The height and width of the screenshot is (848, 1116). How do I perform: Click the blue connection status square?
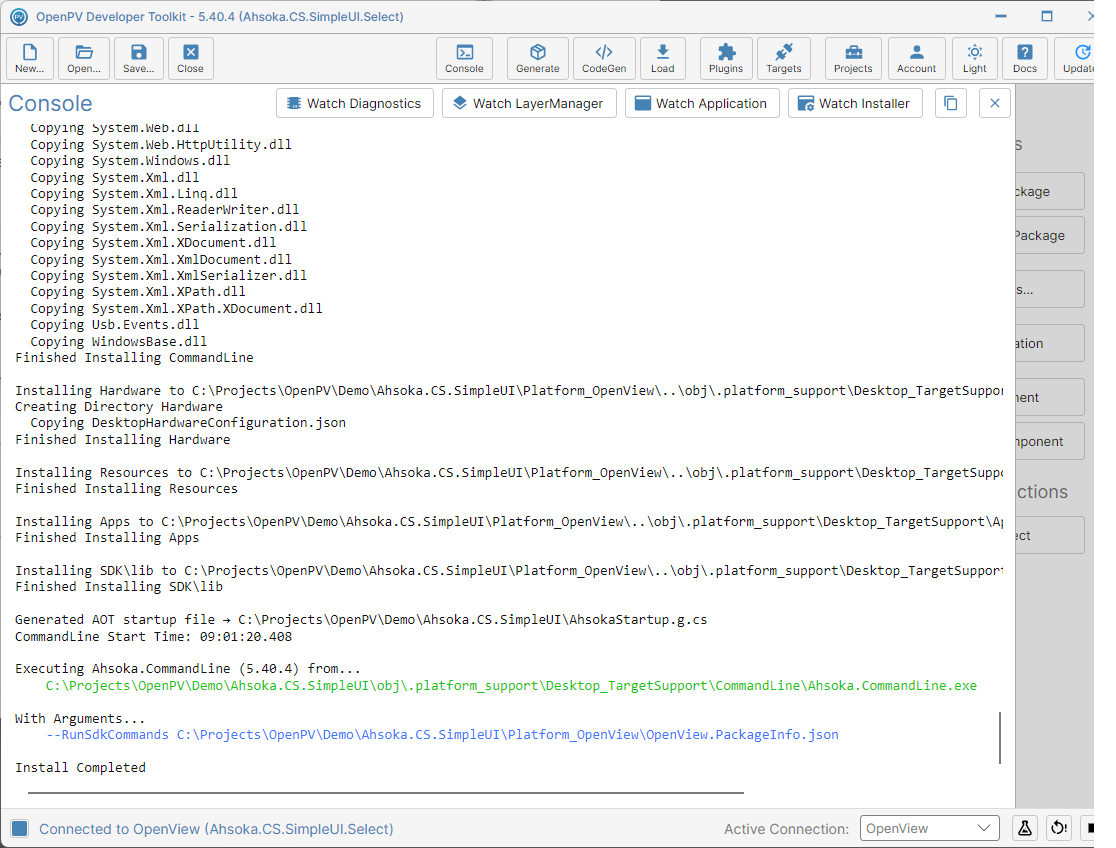pos(19,828)
